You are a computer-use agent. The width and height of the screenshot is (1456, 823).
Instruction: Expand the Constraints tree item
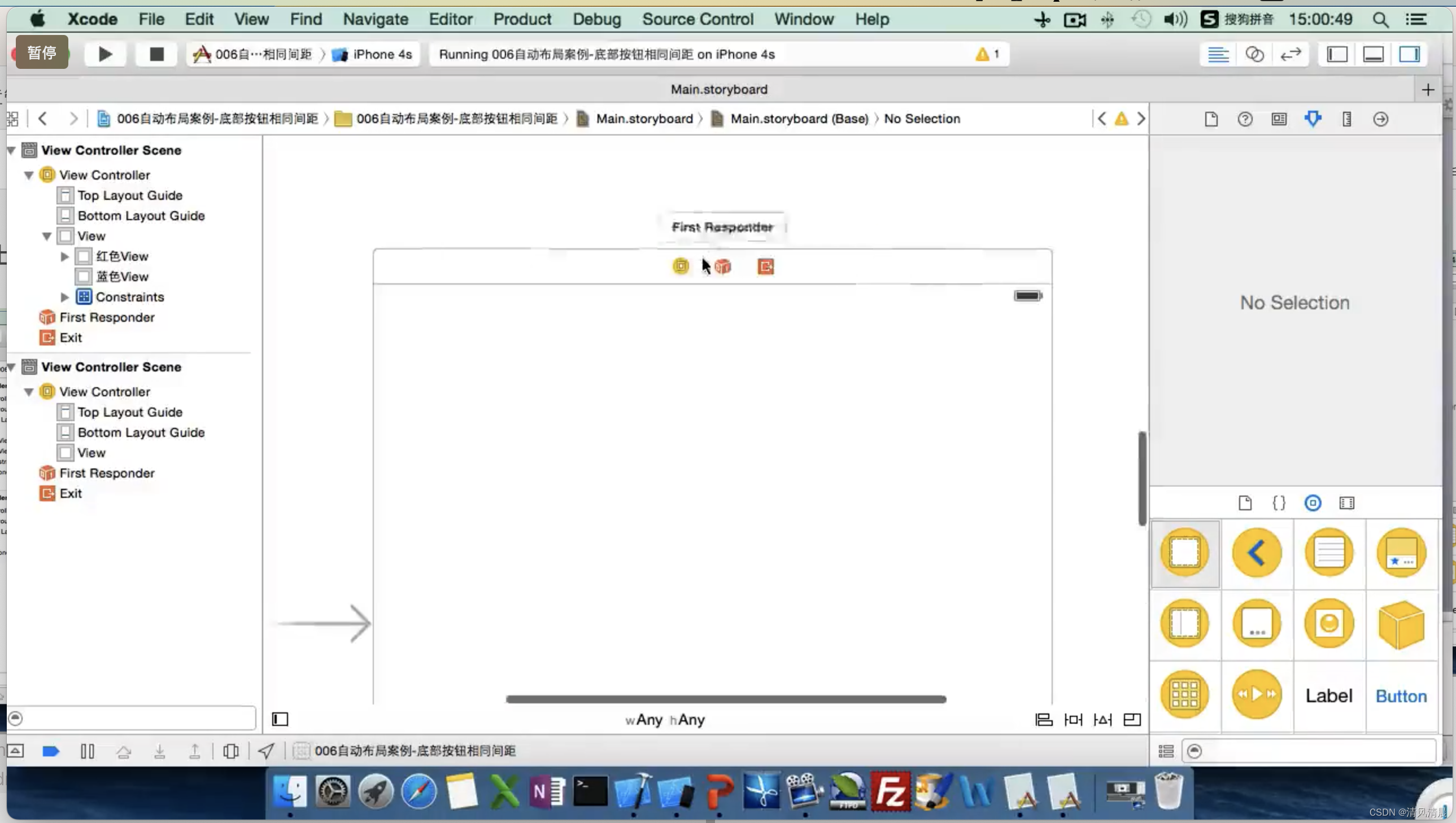click(x=65, y=296)
